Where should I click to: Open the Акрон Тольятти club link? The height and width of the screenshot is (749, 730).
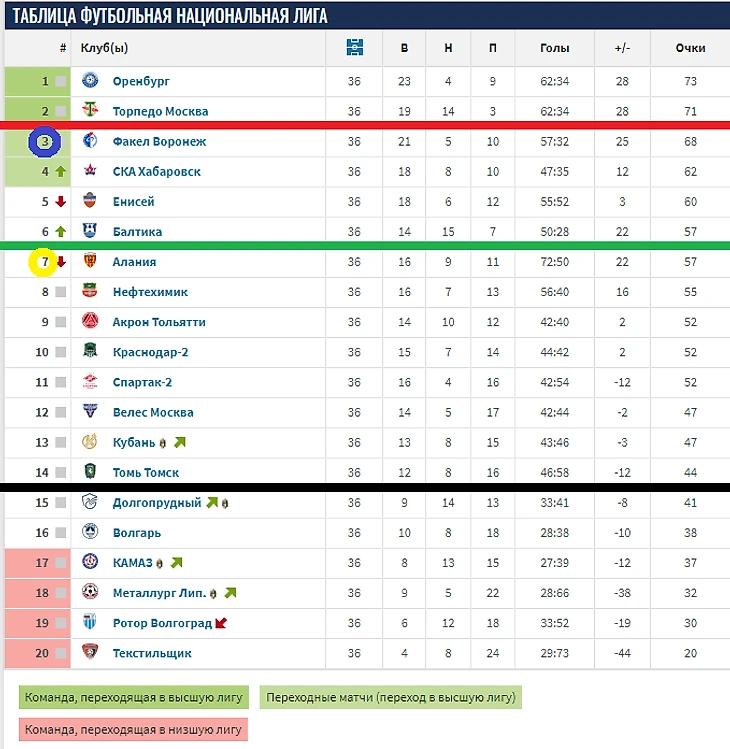click(x=159, y=322)
